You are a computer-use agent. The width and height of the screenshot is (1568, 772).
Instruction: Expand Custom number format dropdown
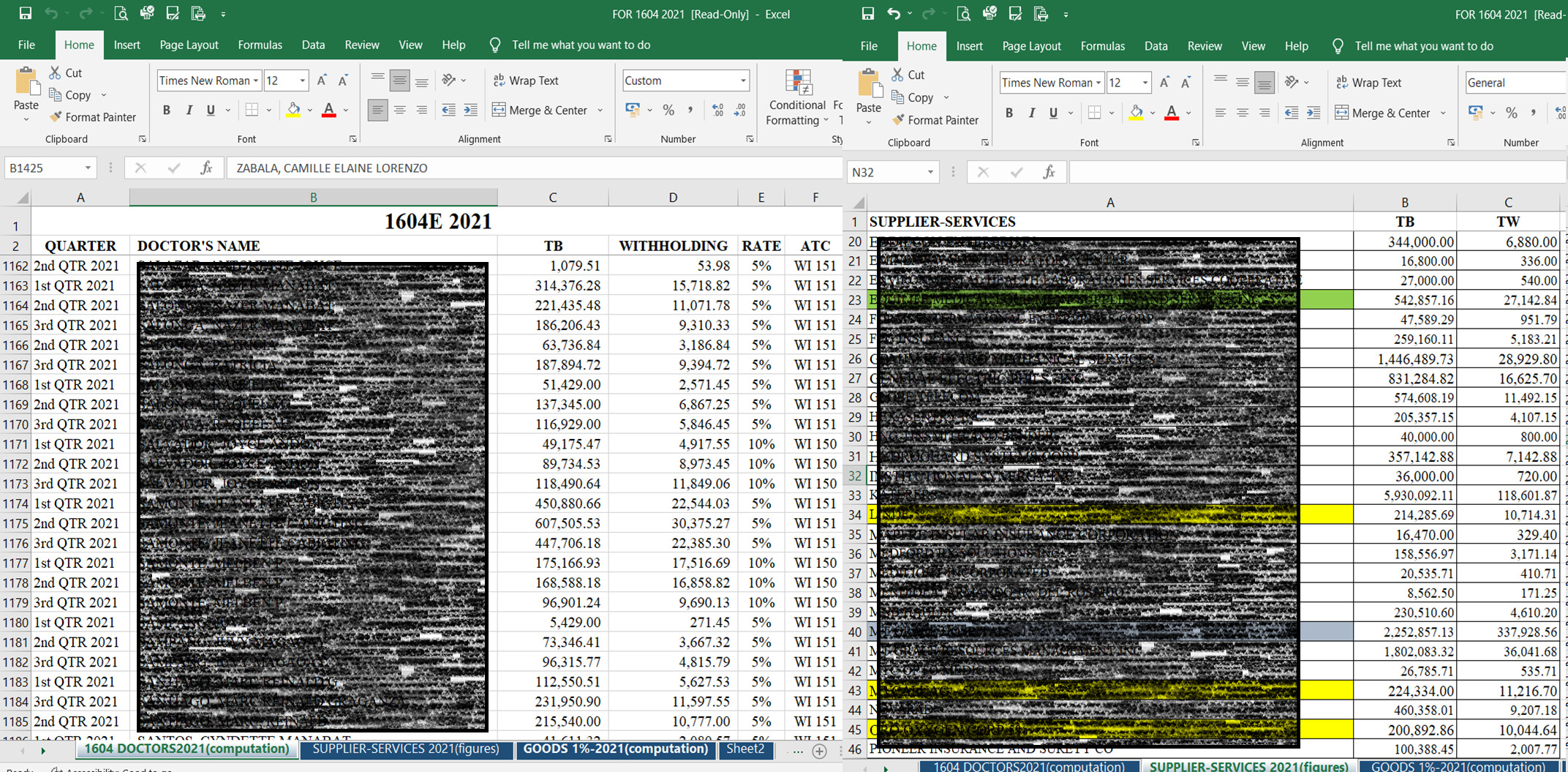[x=743, y=80]
